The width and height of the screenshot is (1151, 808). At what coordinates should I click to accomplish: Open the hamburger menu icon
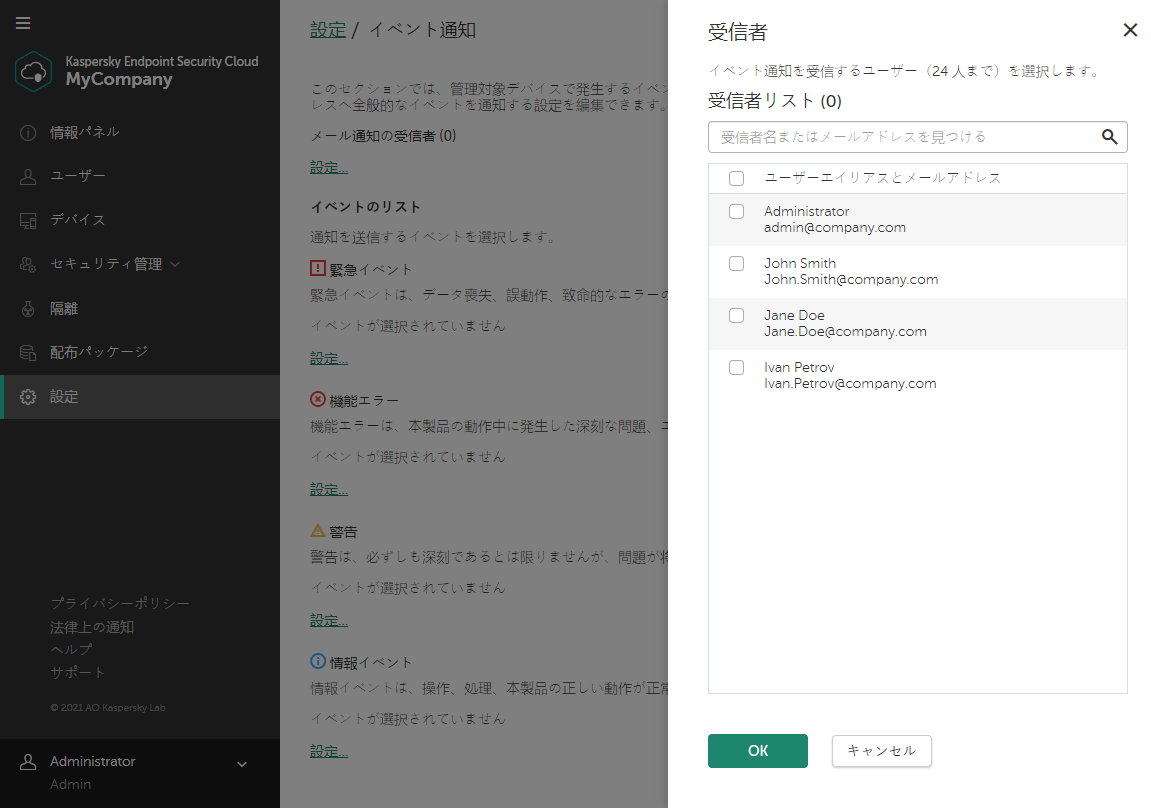tap(23, 23)
